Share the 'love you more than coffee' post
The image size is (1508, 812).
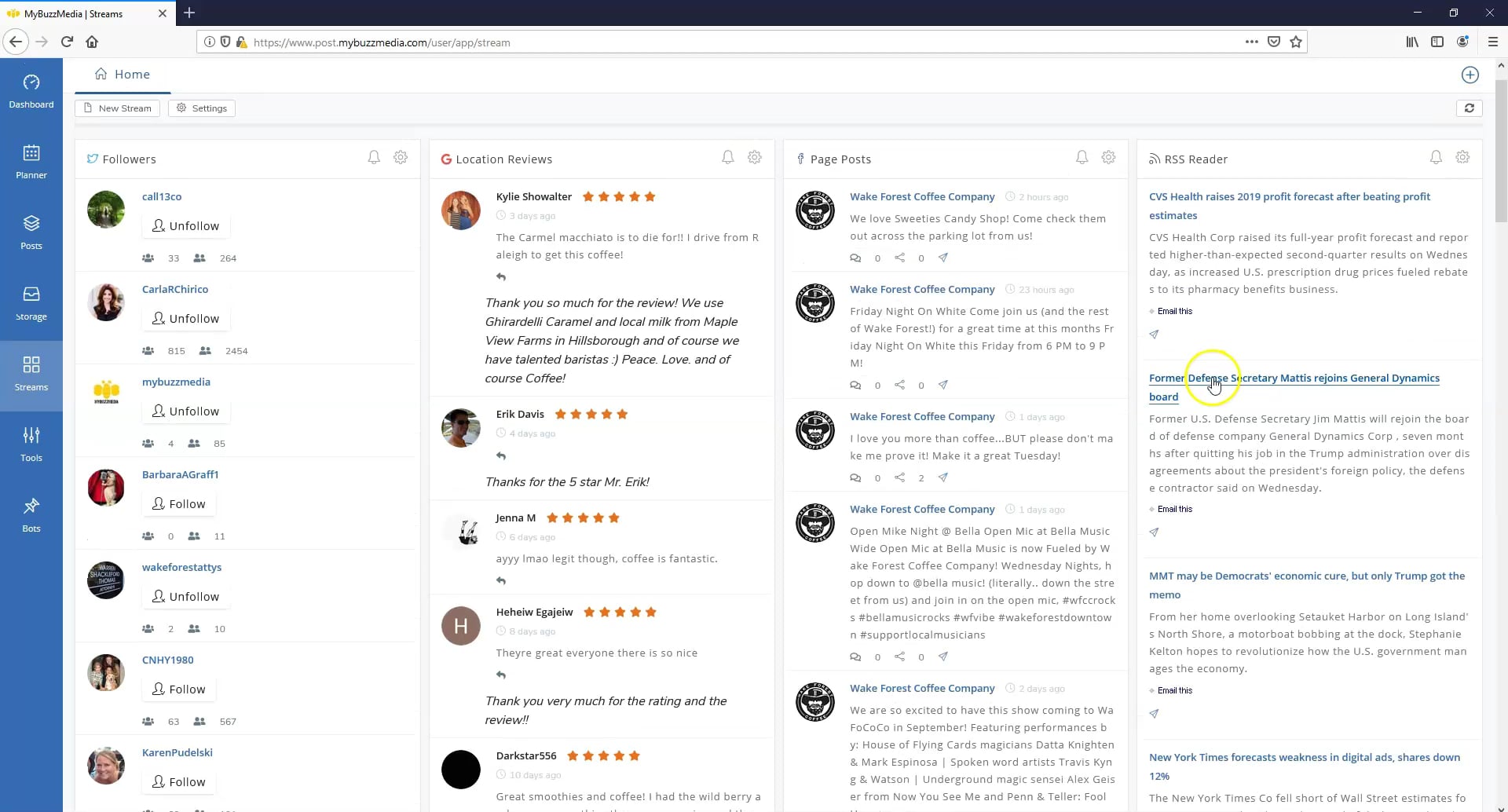coord(900,477)
